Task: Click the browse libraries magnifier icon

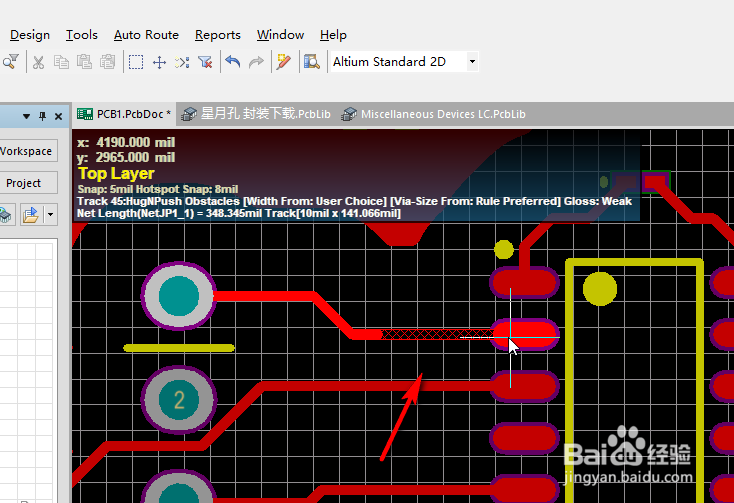Action: [311, 62]
